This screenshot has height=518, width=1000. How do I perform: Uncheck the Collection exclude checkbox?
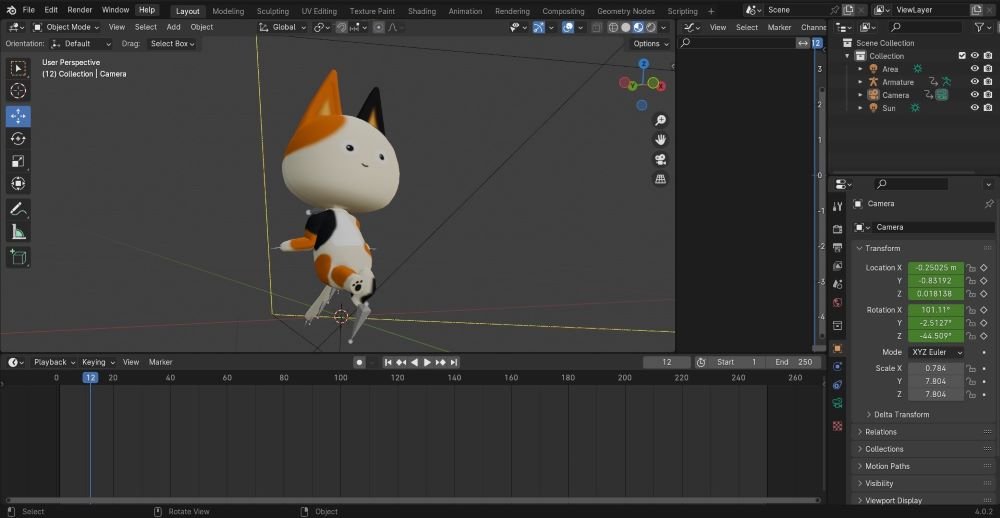962,56
